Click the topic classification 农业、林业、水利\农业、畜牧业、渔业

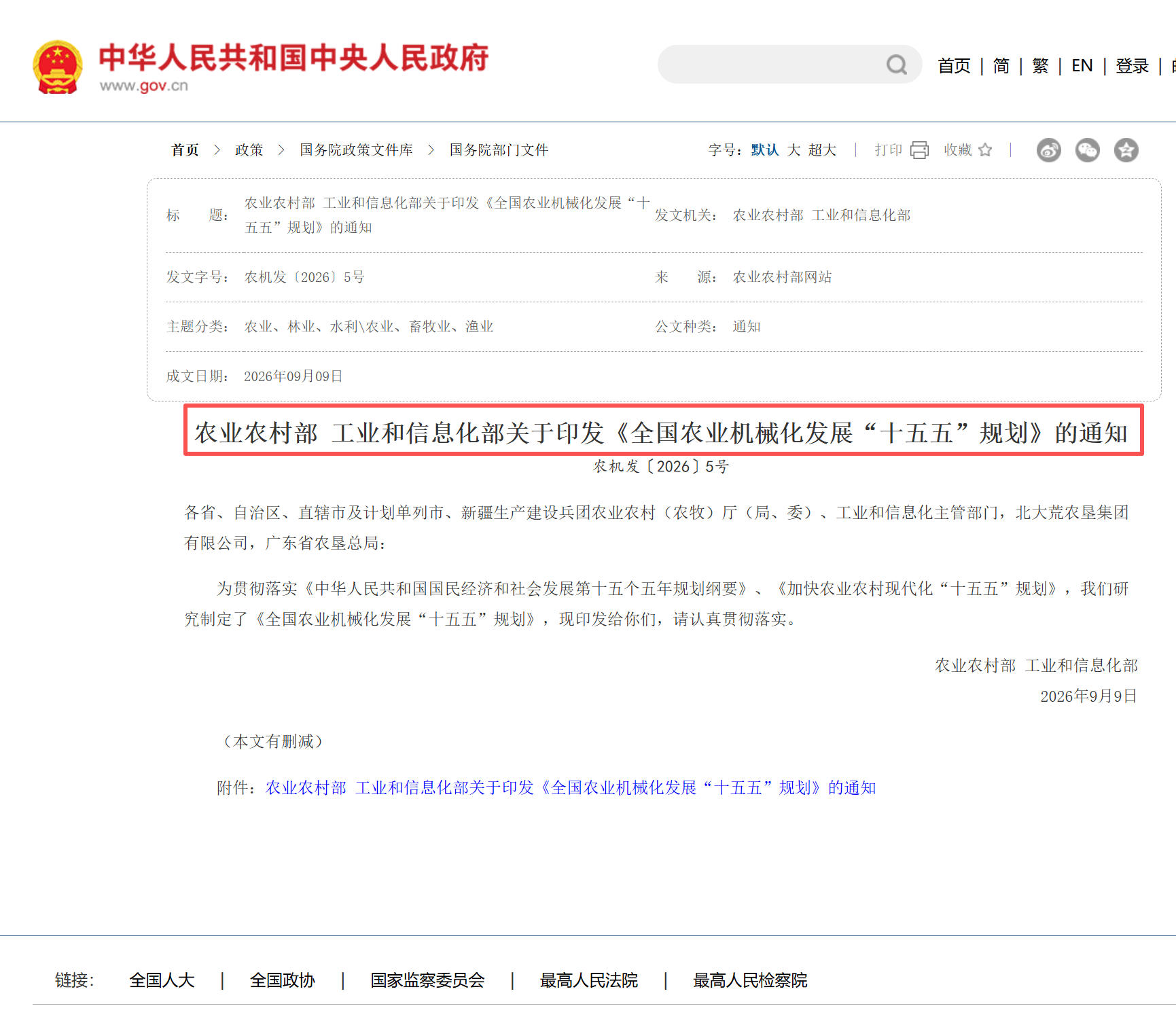click(369, 327)
